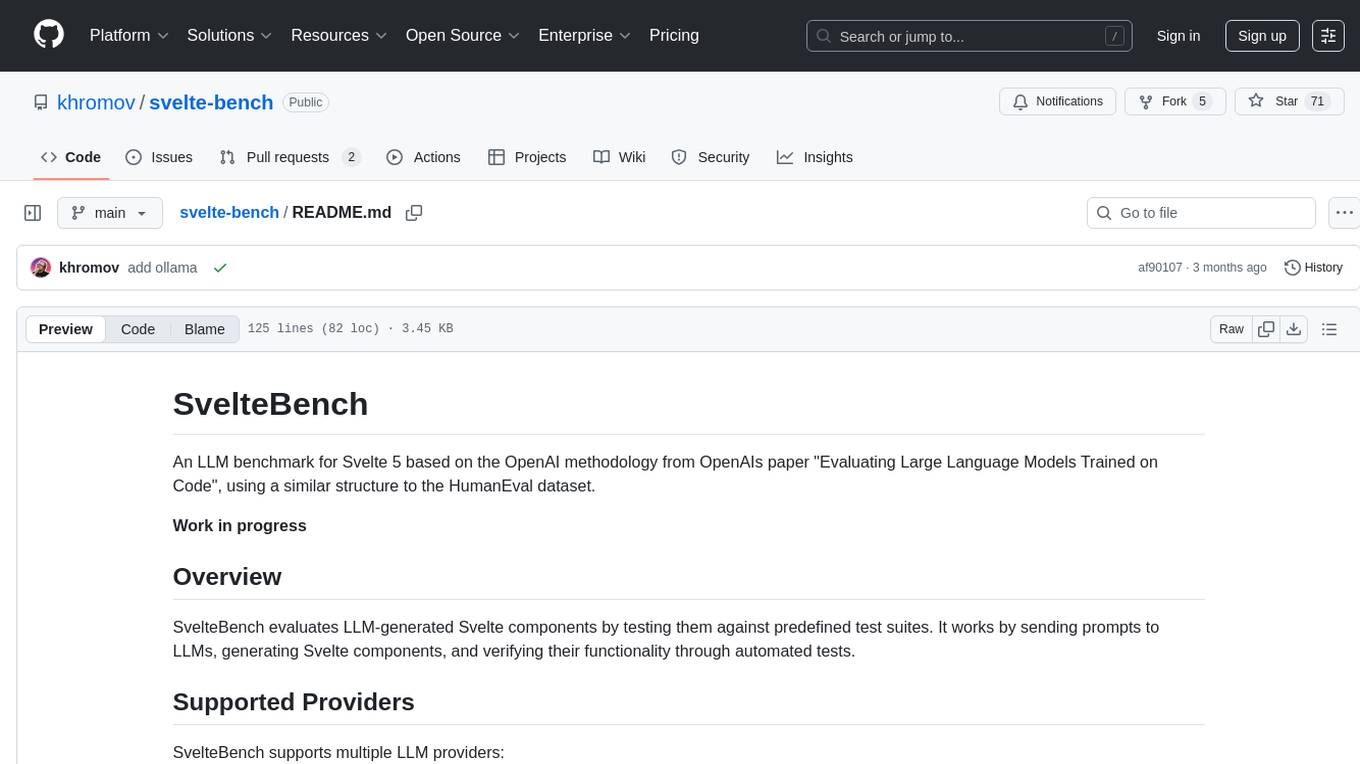Open the Insights tab
The image size is (1360, 764).
click(815, 157)
